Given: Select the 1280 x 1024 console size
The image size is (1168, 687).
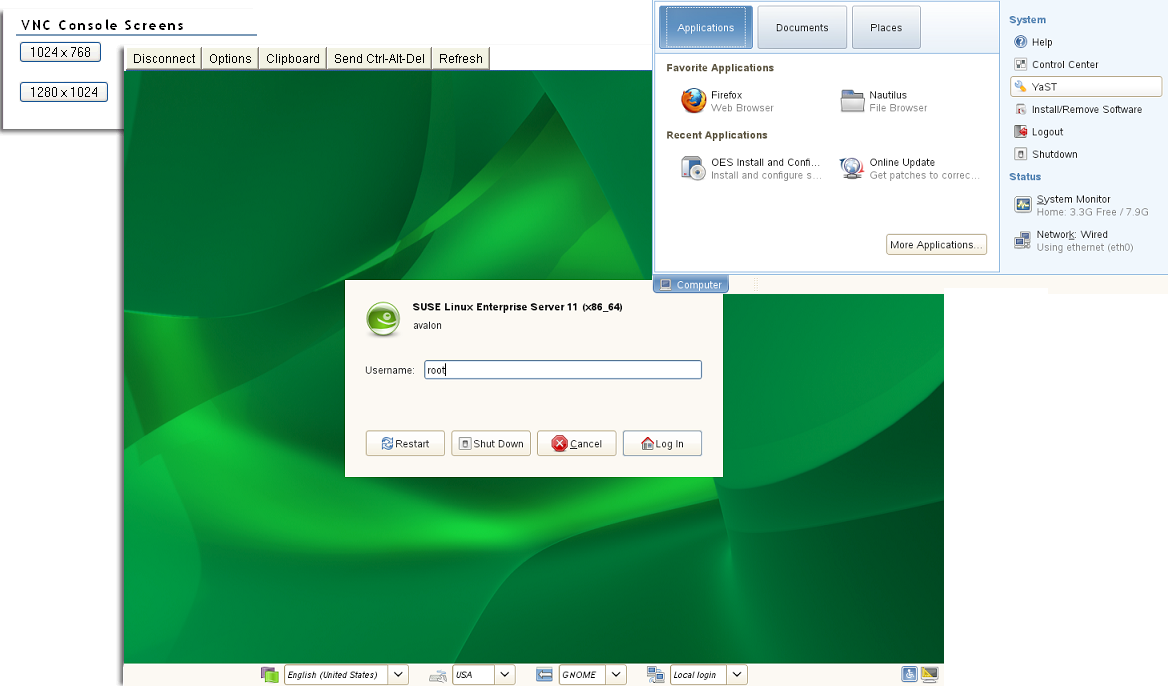Looking at the screenshot, I should 64,92.
